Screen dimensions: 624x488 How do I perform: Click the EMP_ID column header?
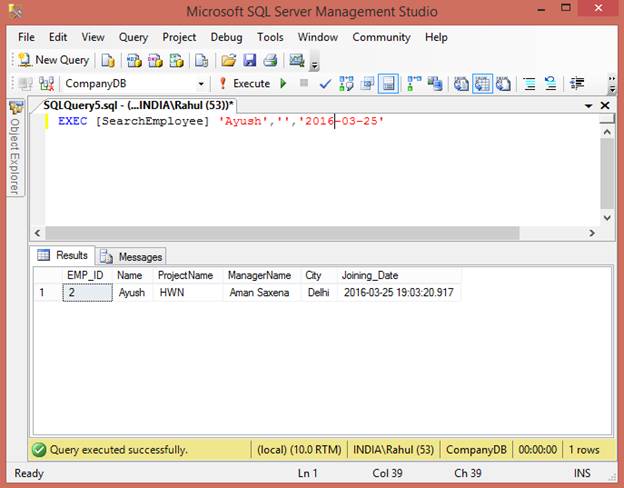[x=87, y=275]
